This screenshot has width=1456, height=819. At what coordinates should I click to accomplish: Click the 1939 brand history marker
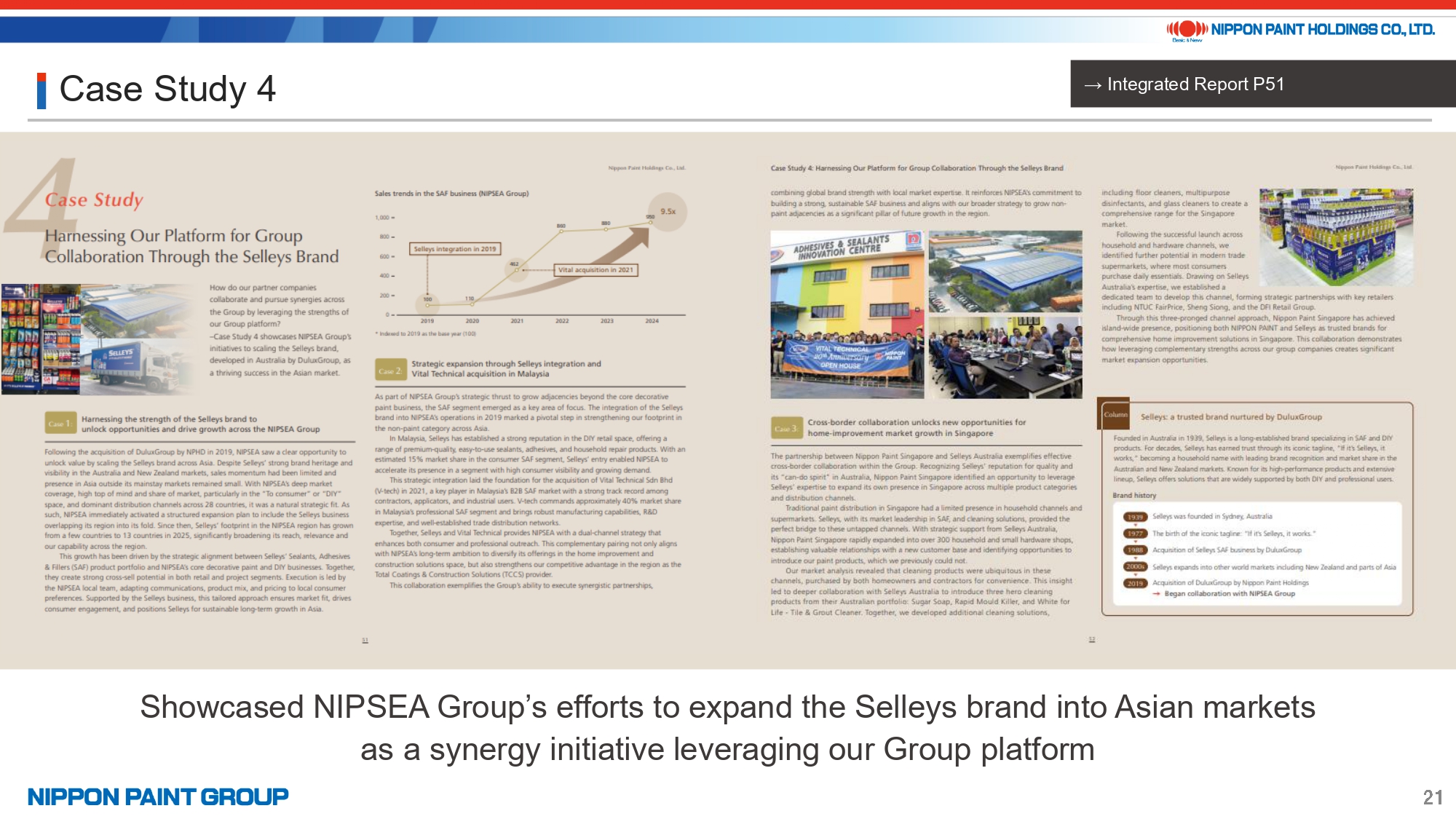click(x=1135, y=517)
